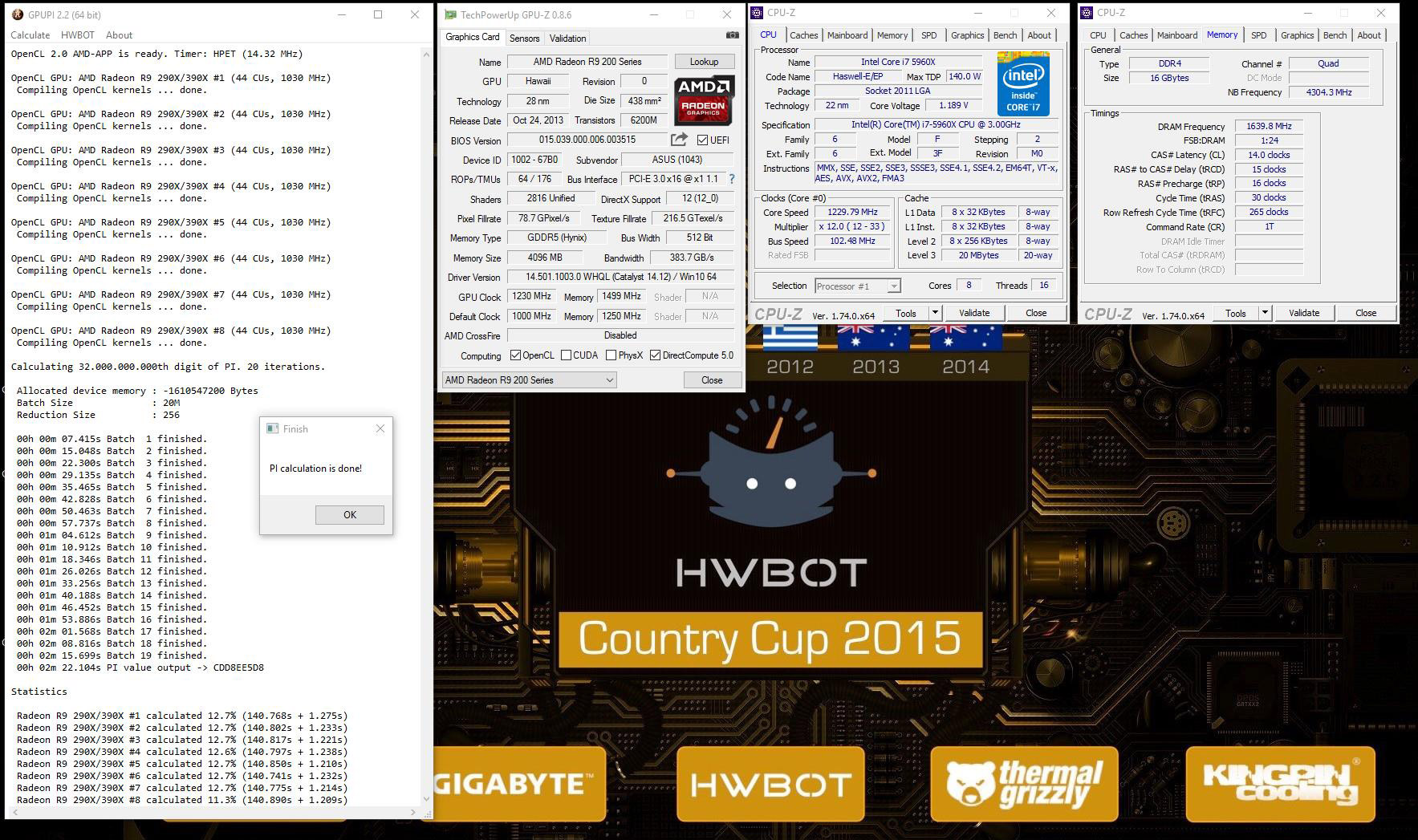Open Caches tab in right CPU-Z window
Image resolution: width=1418 pixels, height=840 pixels.
1133,35
